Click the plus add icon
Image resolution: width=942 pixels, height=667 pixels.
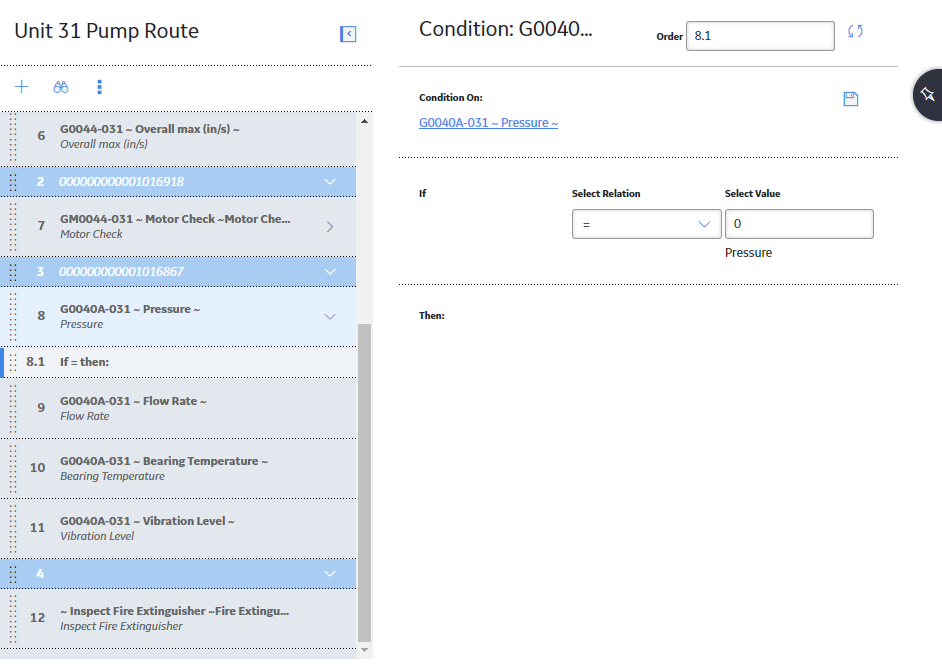click(22, 87)
